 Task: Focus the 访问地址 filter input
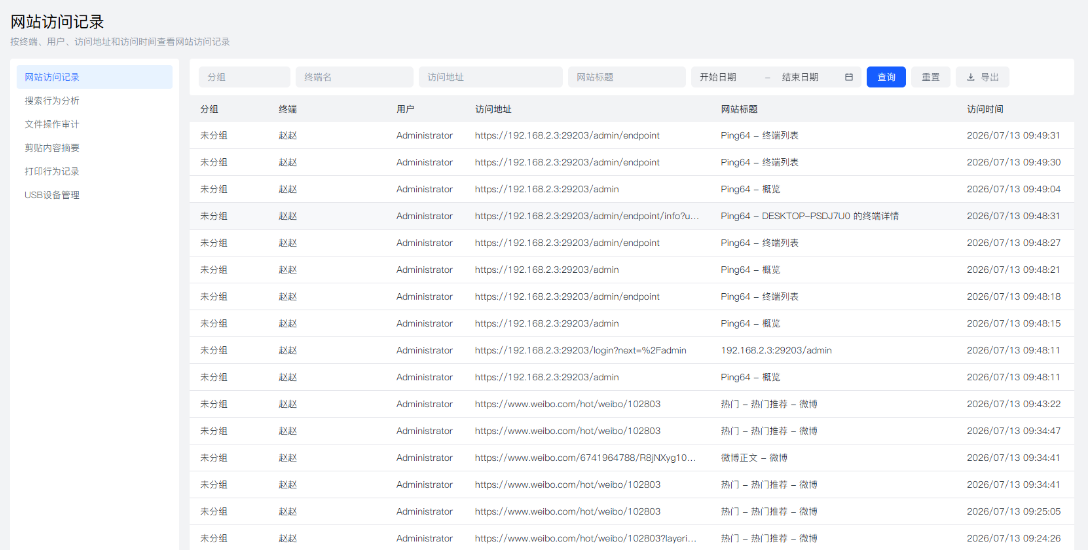(x=491, y=77)
